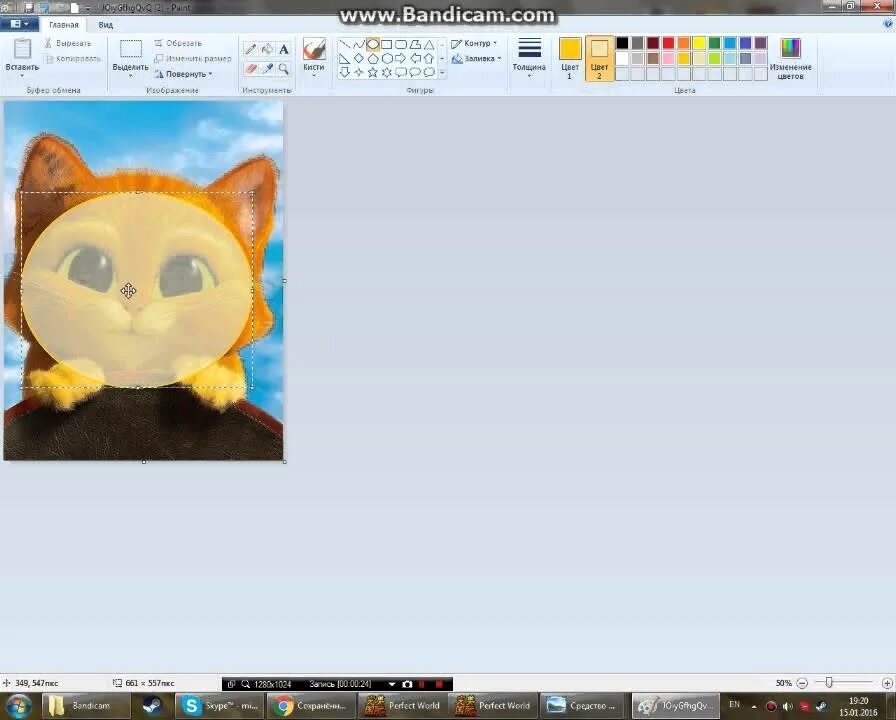This screenshot has width=896, height=720.
Task: Choose the Triangle shape
Action: point(429,44)
